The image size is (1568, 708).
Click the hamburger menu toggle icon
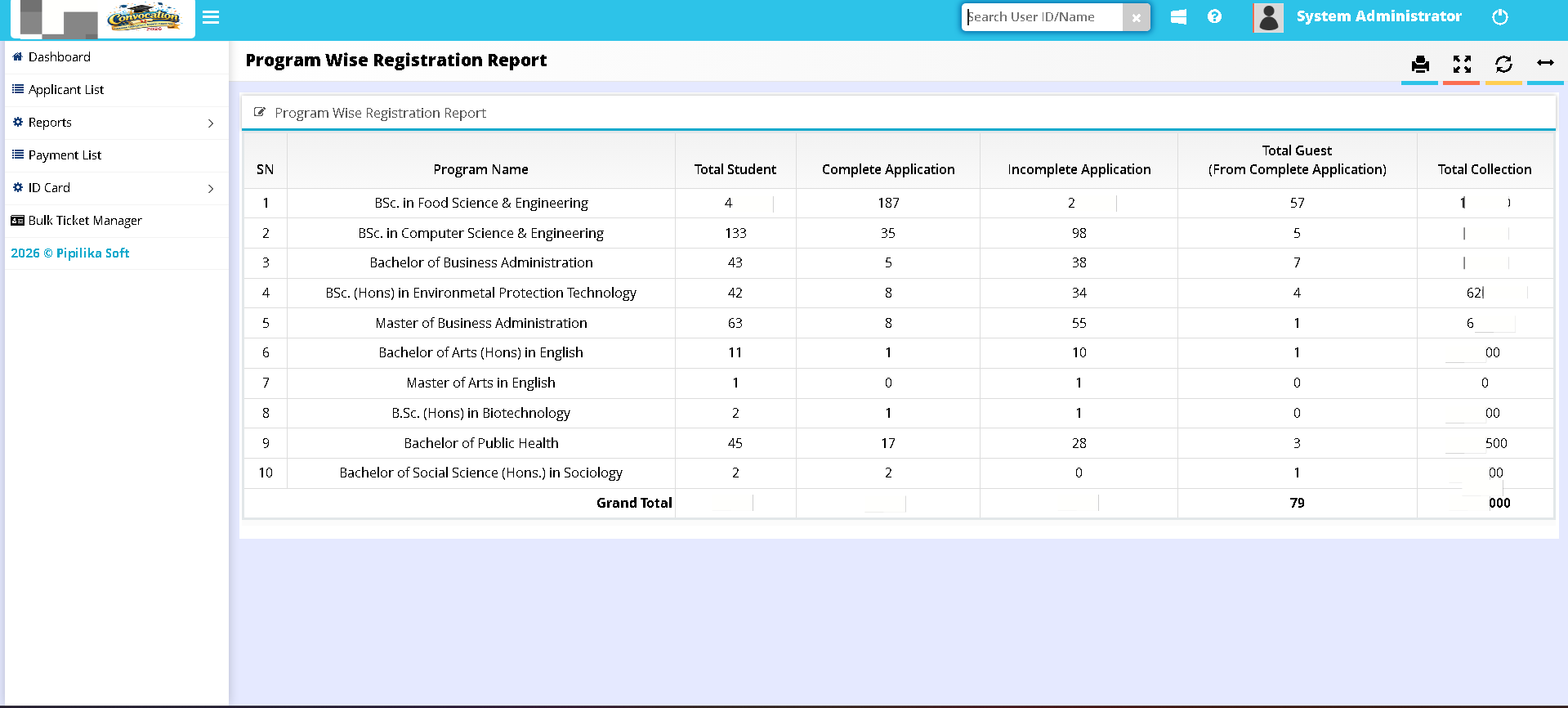211,17
